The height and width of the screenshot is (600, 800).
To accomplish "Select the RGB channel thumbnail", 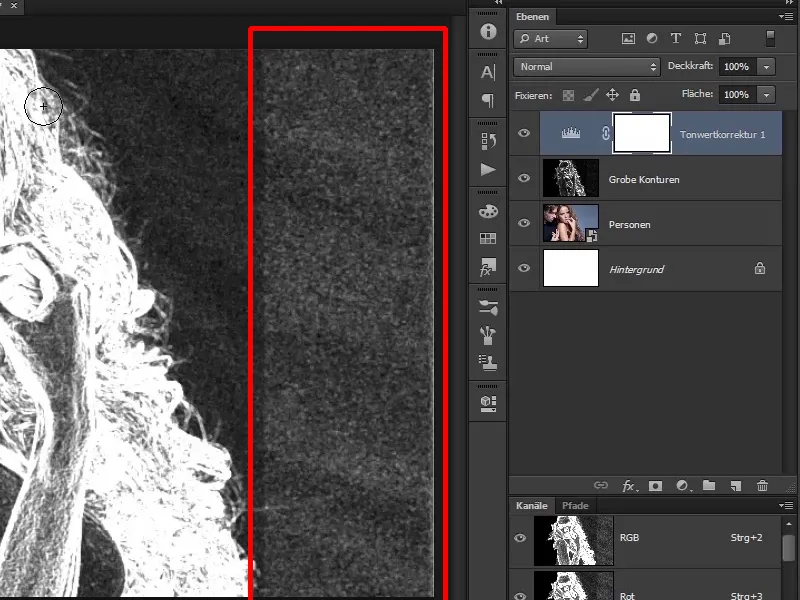I will tap(573, 540).
